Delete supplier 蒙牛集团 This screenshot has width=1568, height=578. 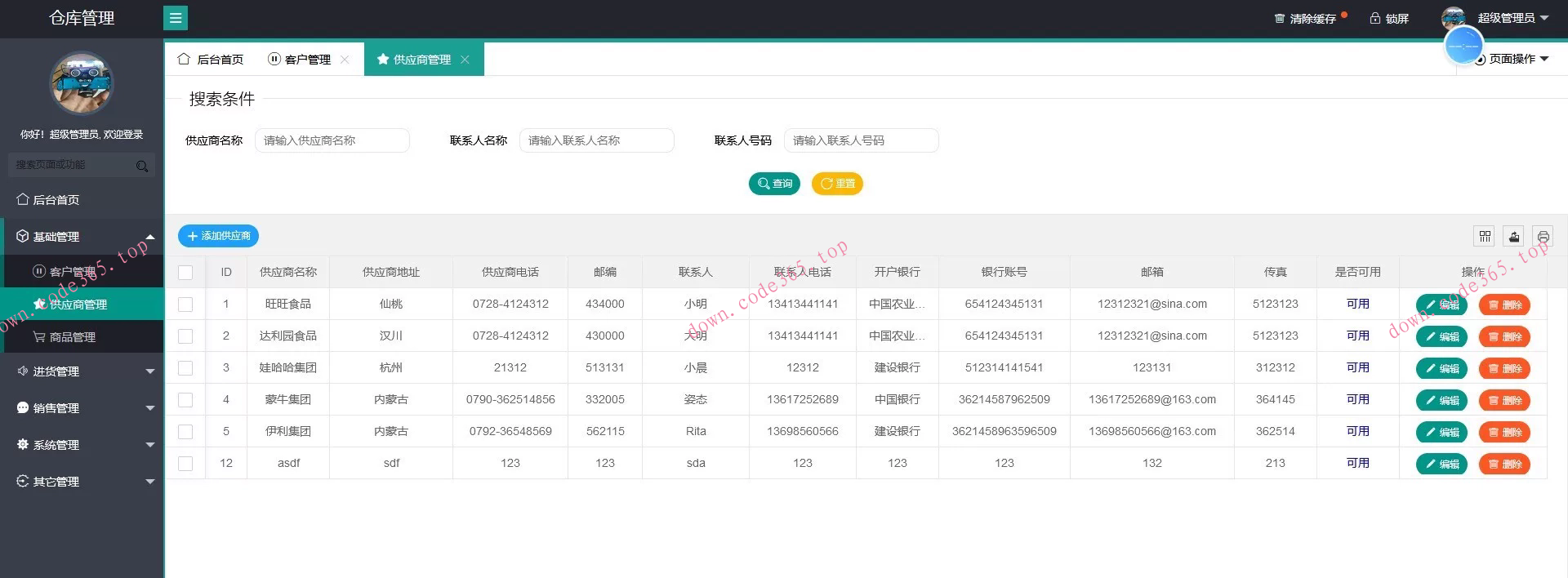click(x=1504, y=401)
